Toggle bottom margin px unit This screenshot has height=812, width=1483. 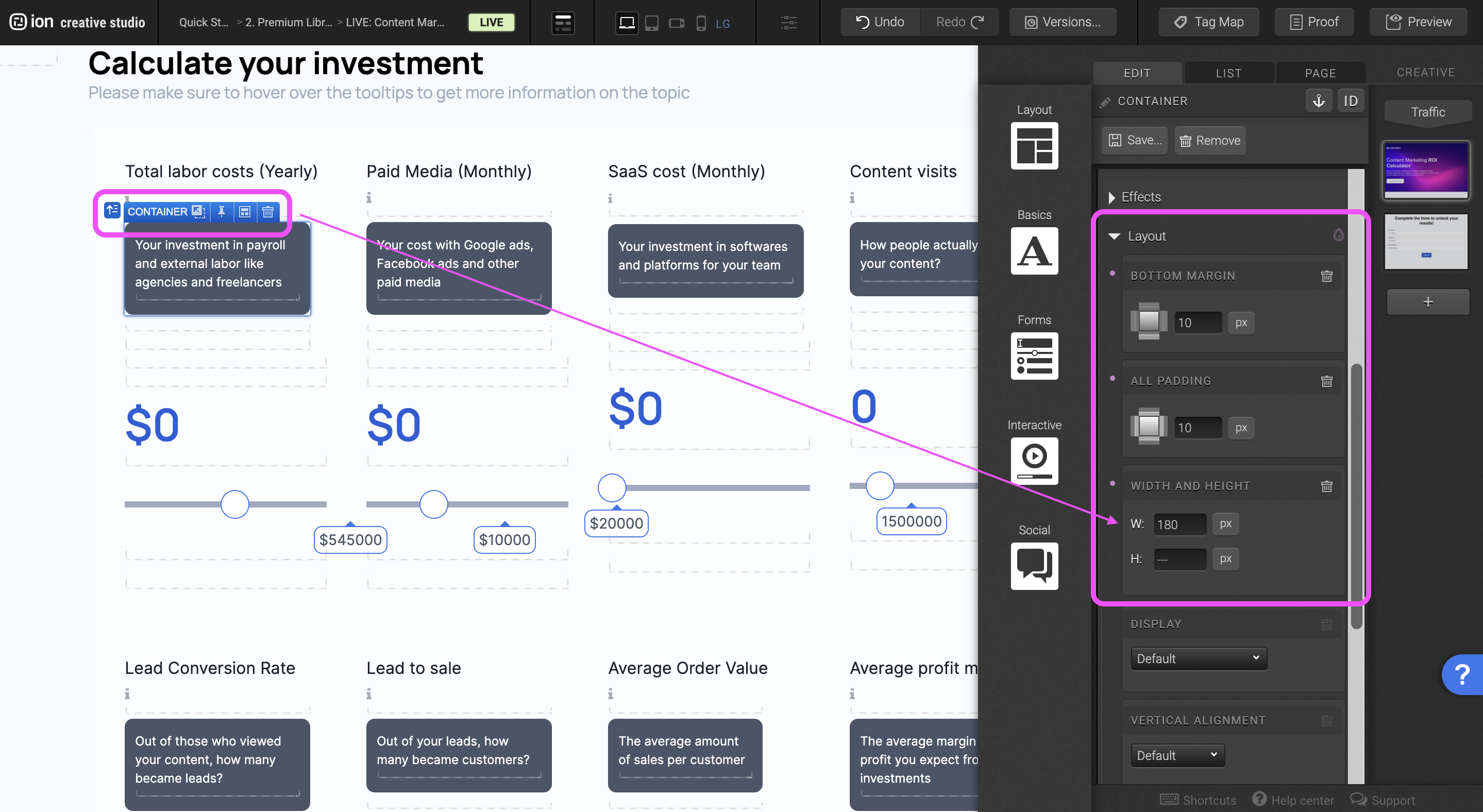[x=1241, y=322]
